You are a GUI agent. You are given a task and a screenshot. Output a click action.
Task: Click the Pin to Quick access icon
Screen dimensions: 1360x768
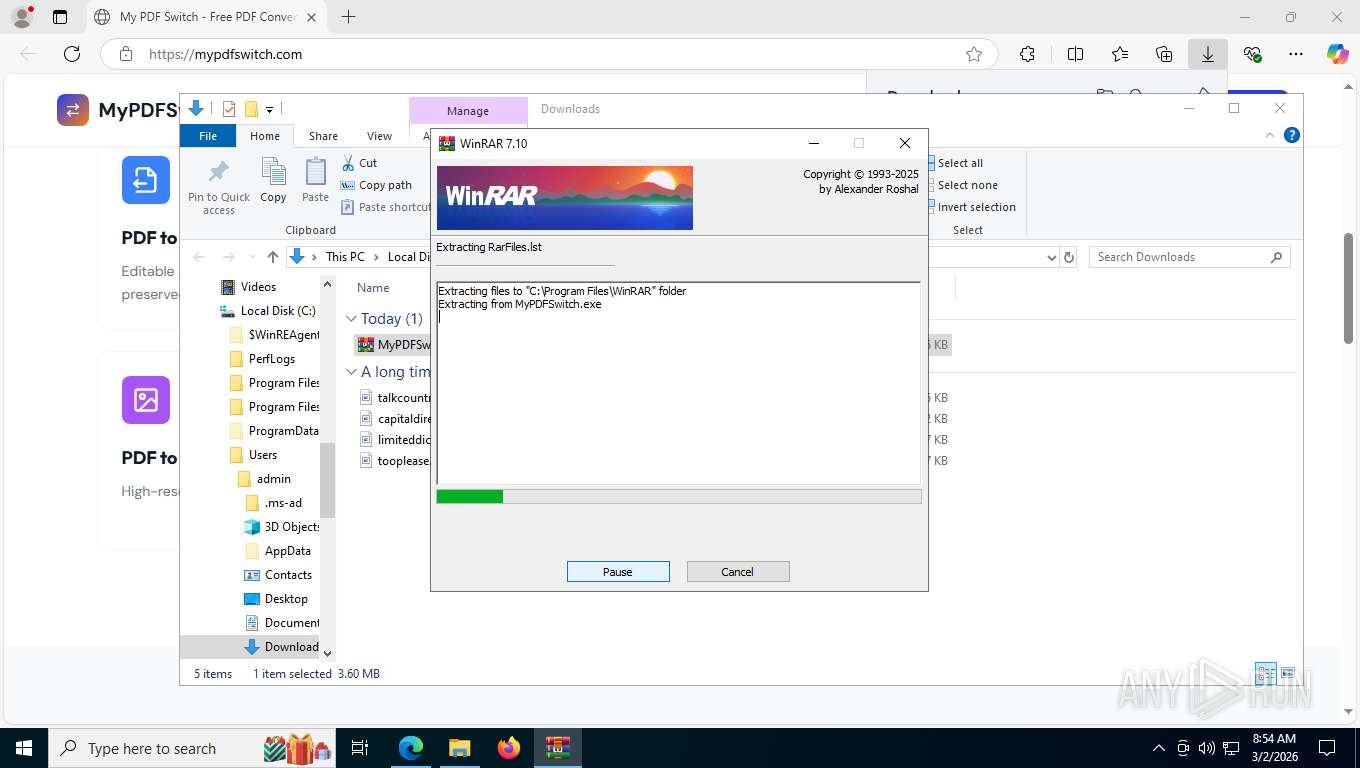(x=219, y=172)
